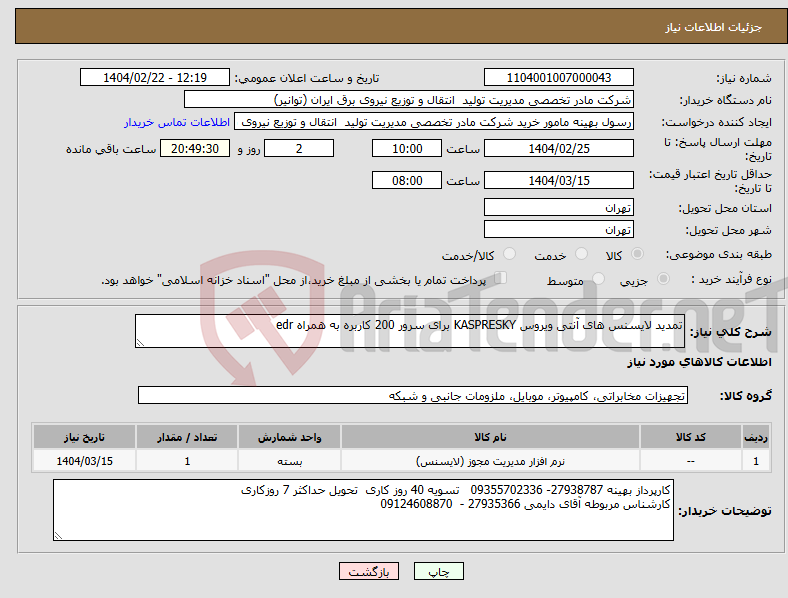Select the جزیی purchase type radio
Screen dimensions: 788x598
click(x=663, y=278)
